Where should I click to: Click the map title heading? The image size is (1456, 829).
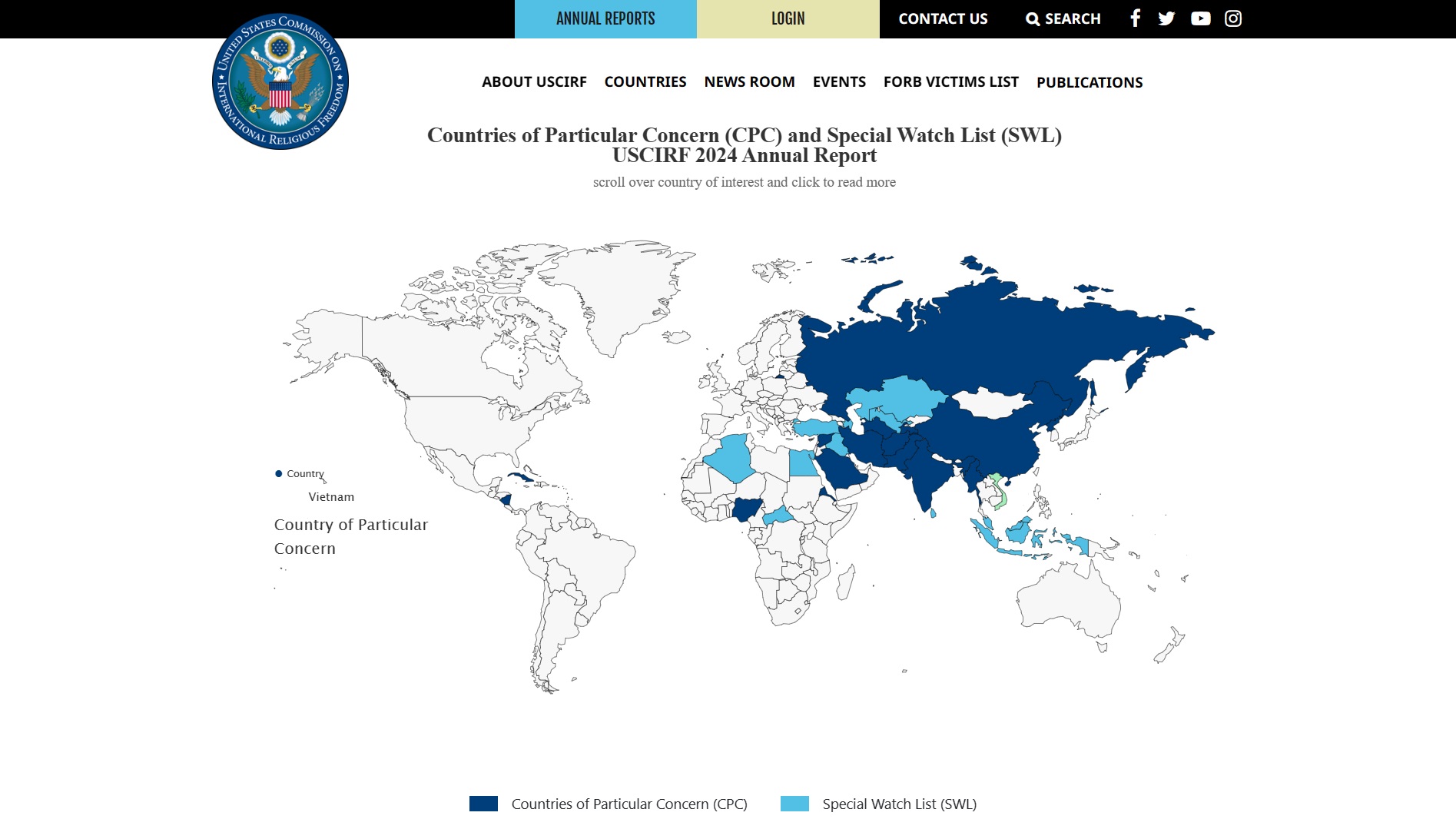click(x=744, y=145)
